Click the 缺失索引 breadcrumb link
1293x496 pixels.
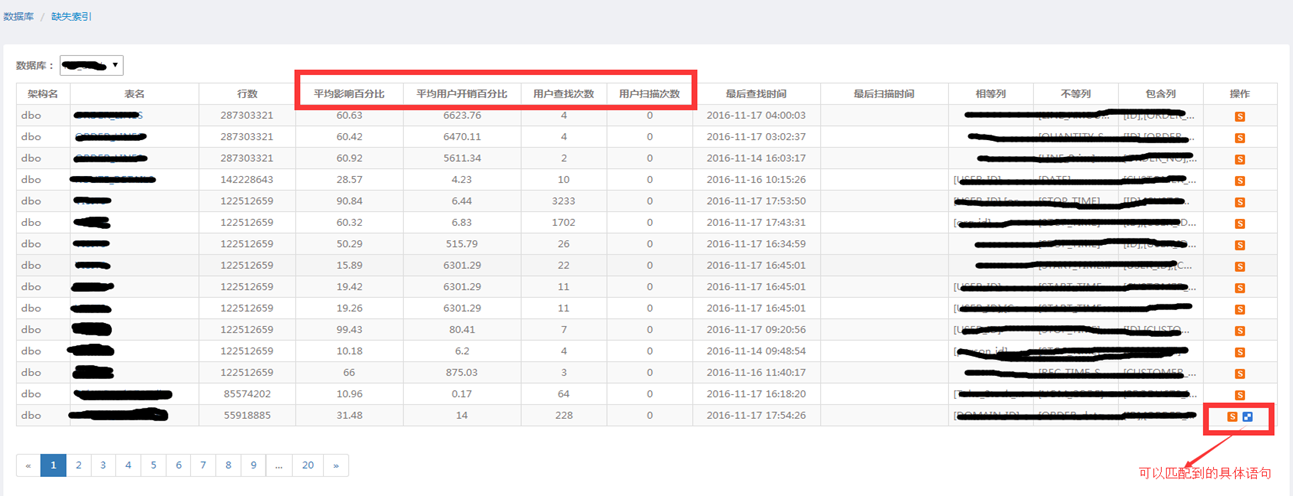pyautogui.click(x=72, y=17)
